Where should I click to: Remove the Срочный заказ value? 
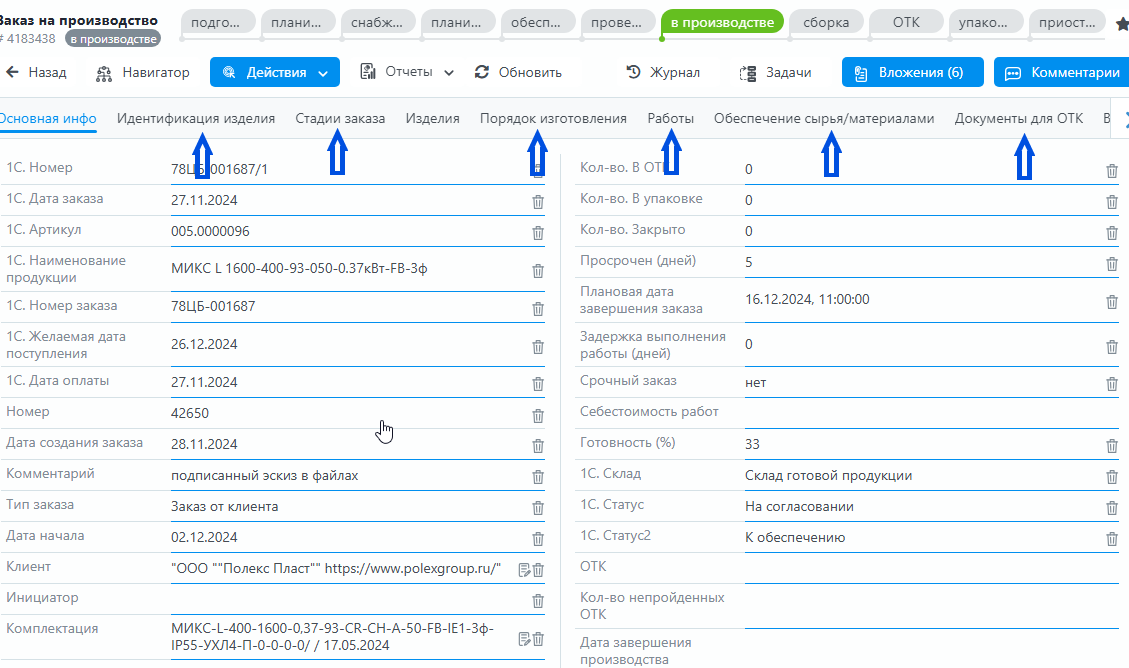(x=1112, y=383)
